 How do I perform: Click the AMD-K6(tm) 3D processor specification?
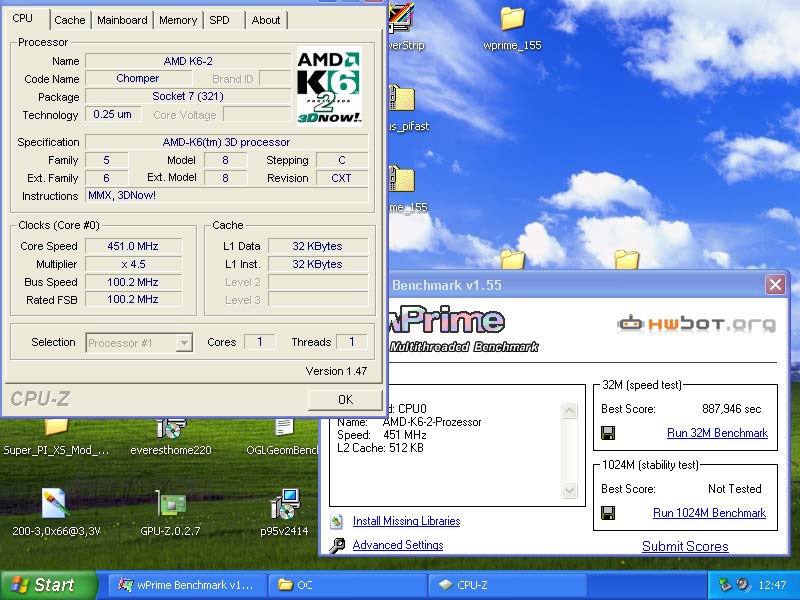coord(227,142)
